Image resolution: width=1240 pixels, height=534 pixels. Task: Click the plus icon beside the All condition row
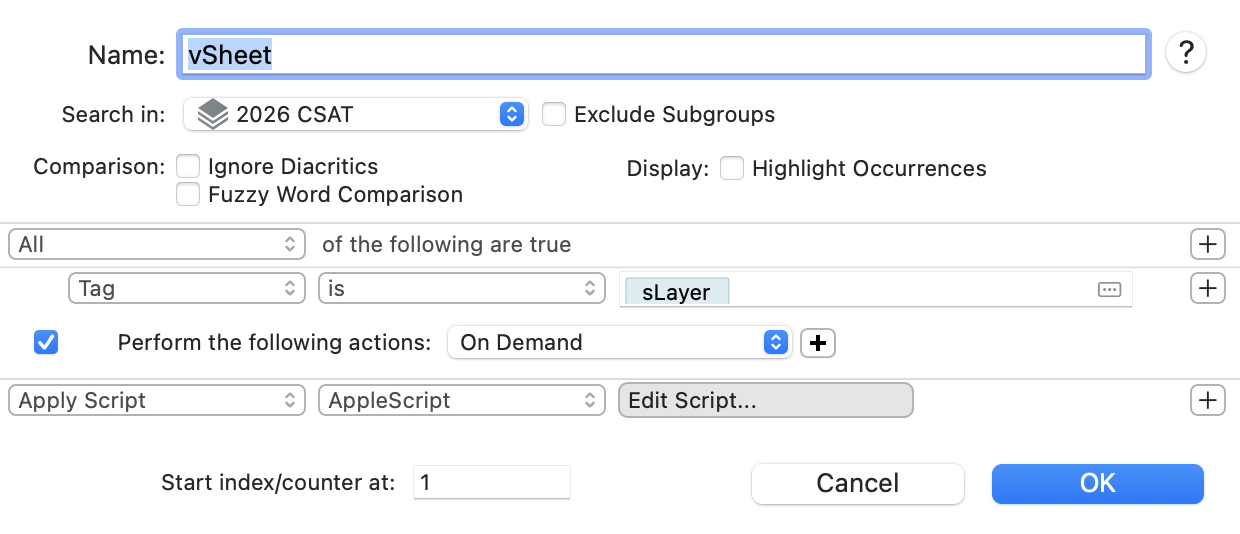pyautogui.click(x=1207, y=244)
